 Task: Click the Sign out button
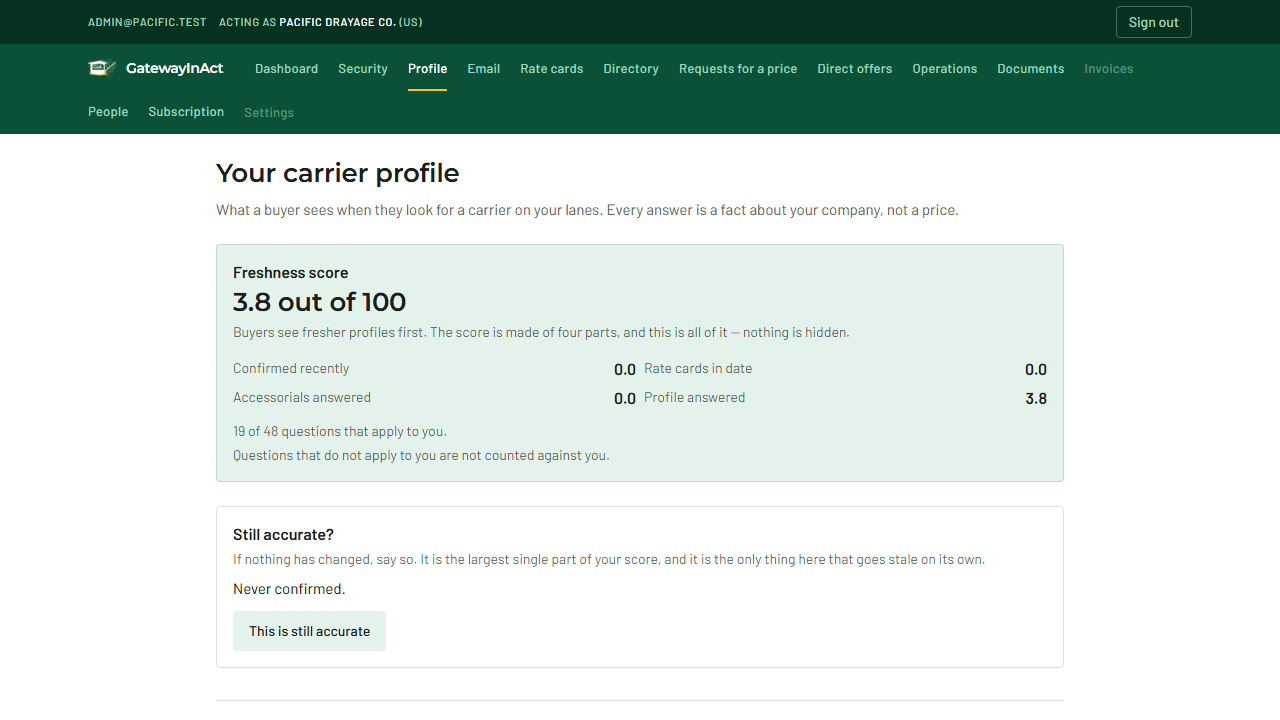pyautogui.click(x=1154, y=22)
